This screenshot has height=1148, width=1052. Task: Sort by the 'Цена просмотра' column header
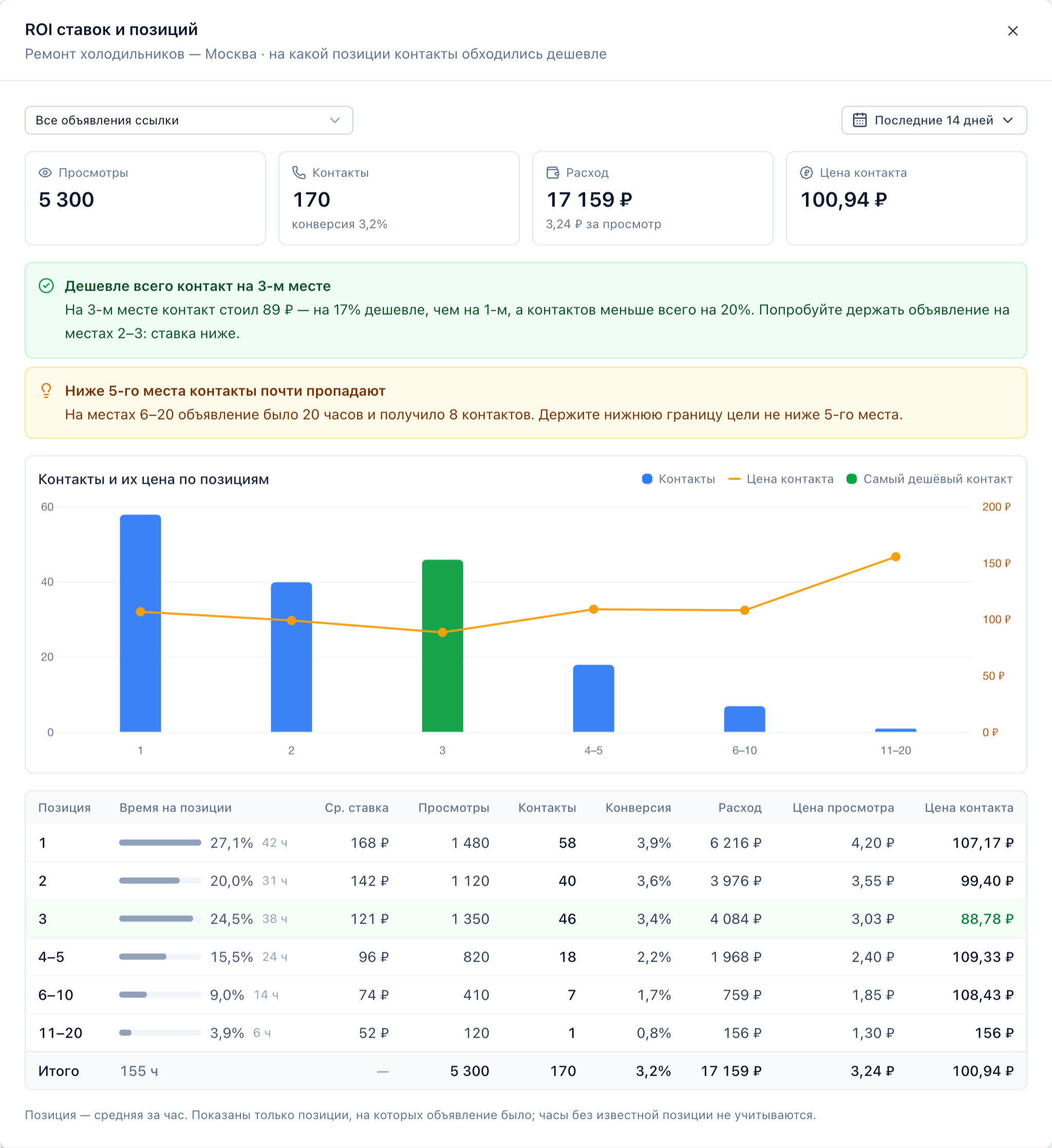tap(843, 807)
